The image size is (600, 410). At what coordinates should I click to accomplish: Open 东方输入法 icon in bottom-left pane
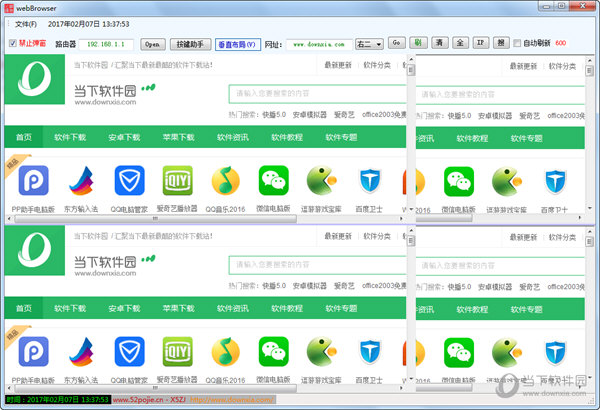click(x=81, y=351)
